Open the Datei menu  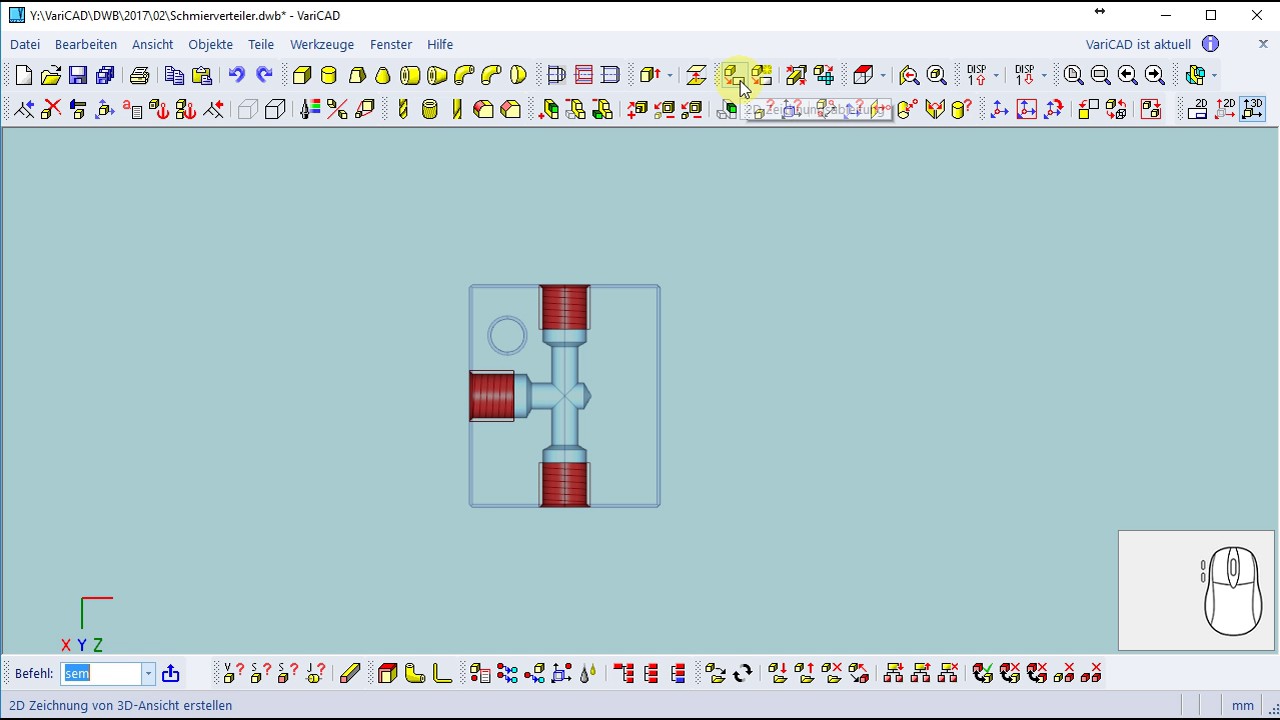pos(25,44)
